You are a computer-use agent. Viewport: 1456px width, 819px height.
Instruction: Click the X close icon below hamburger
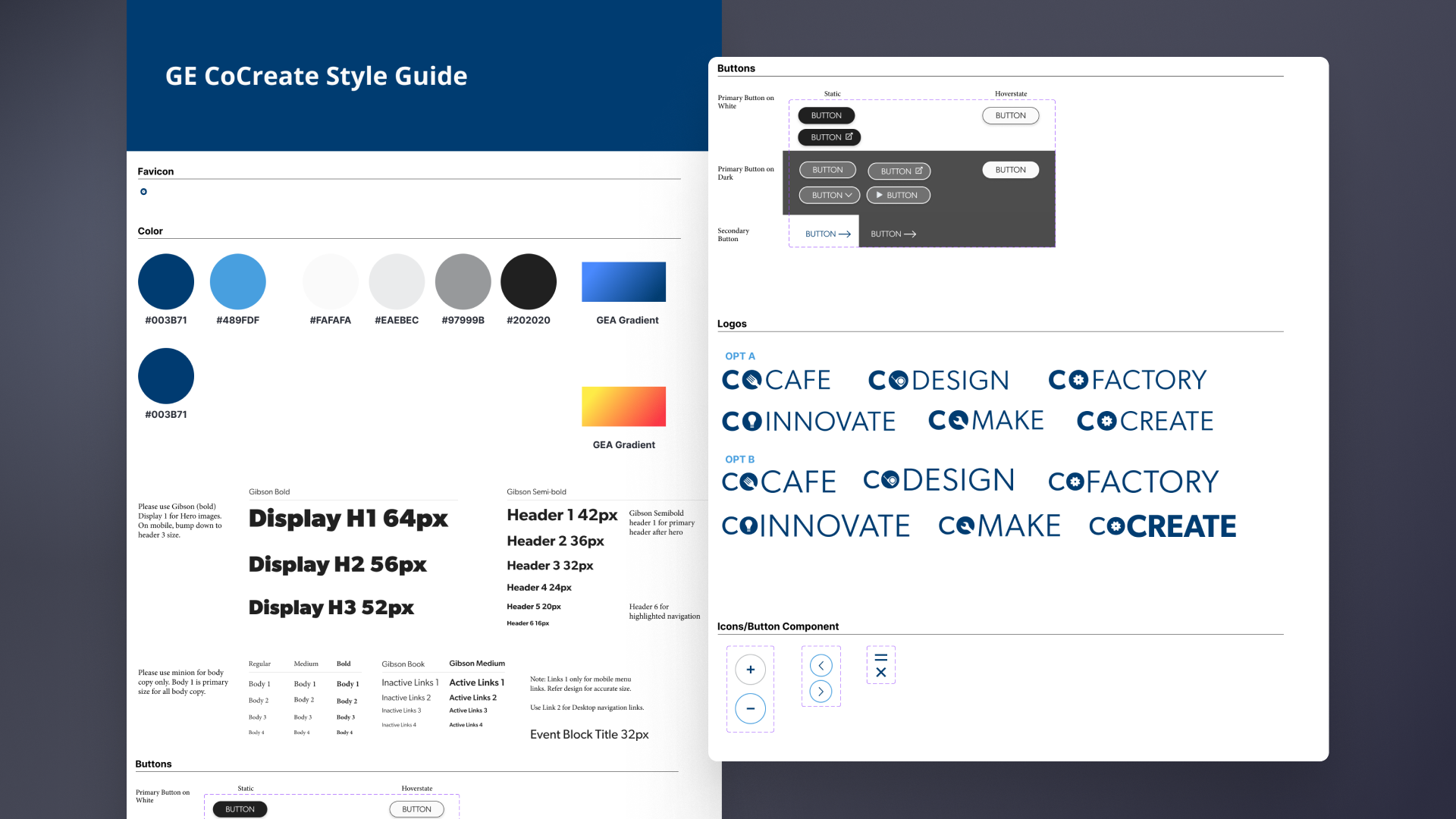(880, 673)
